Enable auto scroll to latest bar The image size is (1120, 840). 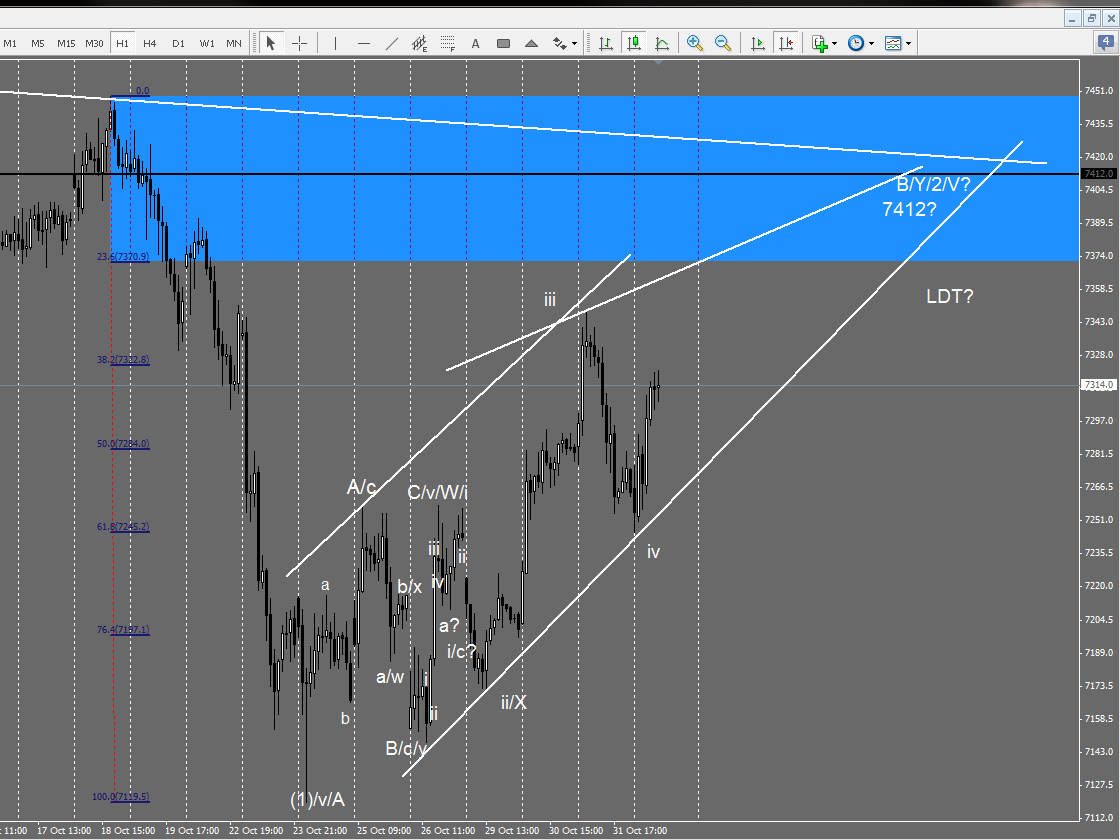755,43
